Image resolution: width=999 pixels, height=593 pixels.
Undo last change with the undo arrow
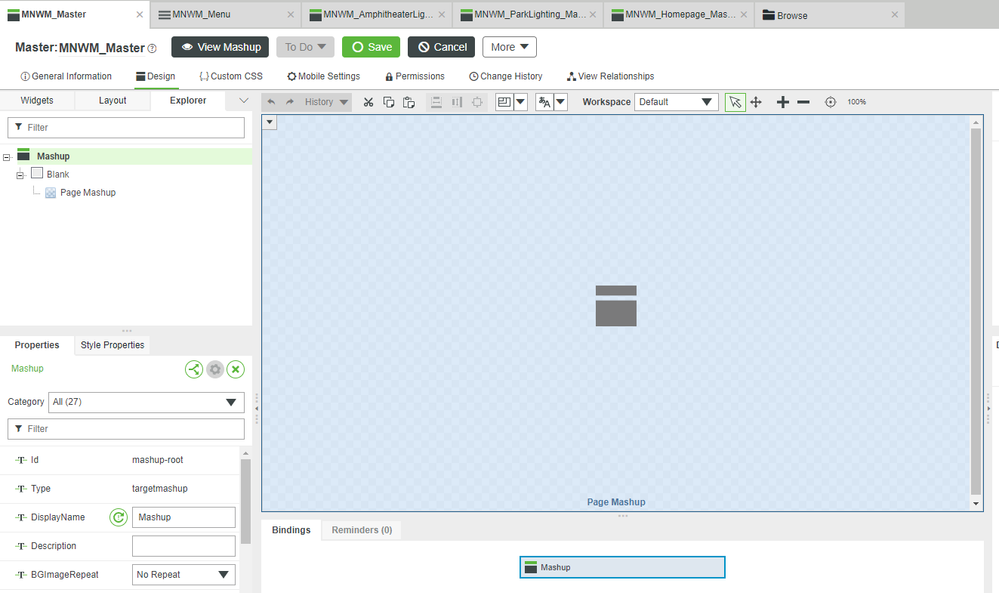(x=269, y=101)
